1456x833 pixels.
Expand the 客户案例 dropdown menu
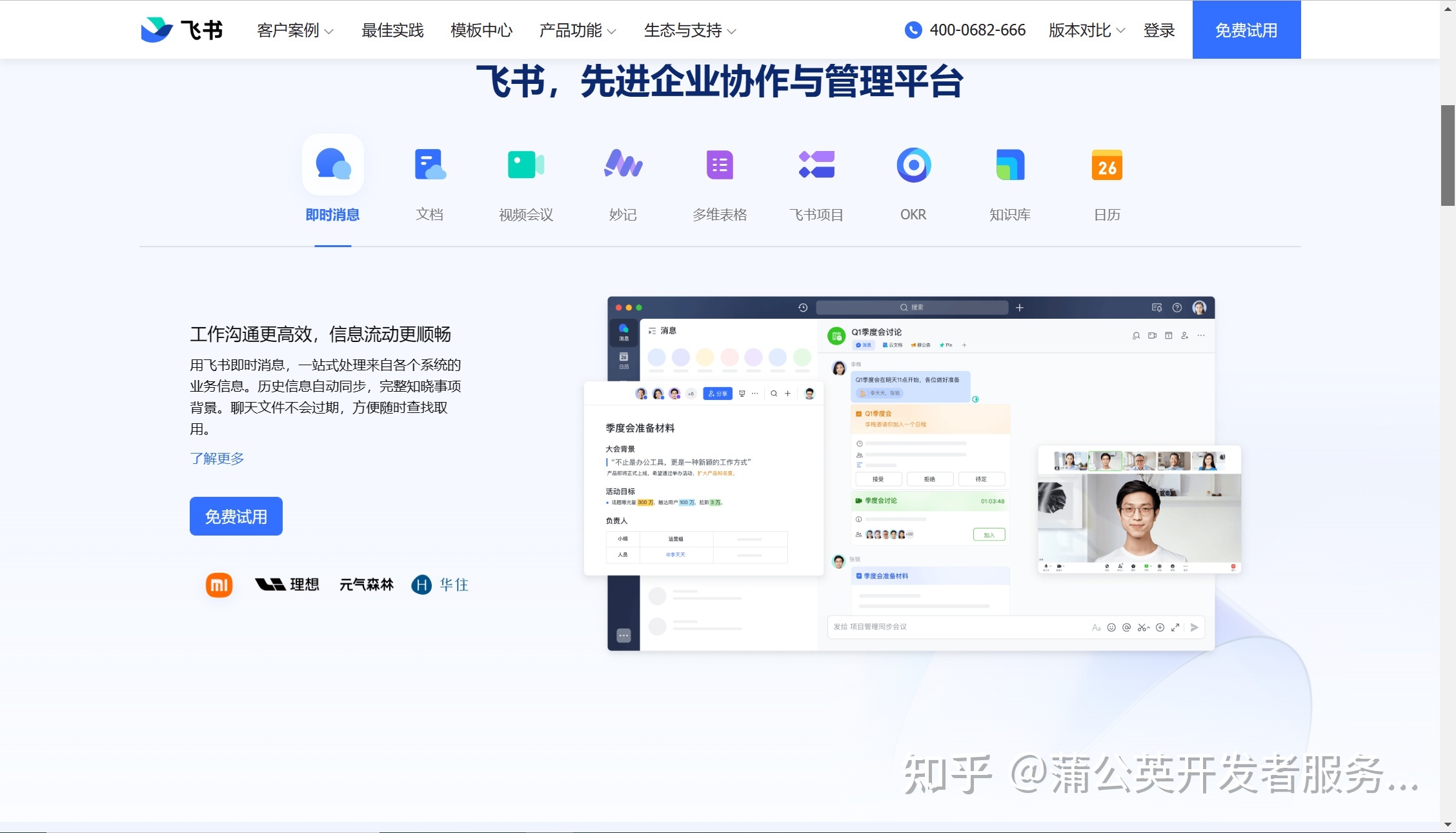[295, 30]
